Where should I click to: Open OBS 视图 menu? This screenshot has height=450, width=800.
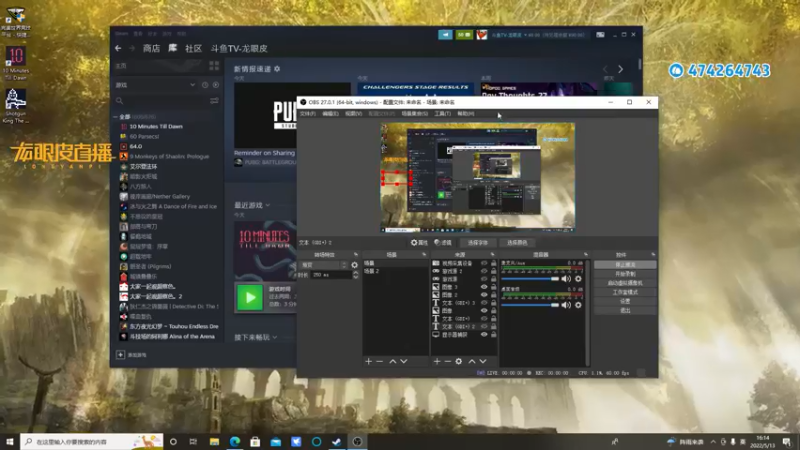click(x=354, y=114)
